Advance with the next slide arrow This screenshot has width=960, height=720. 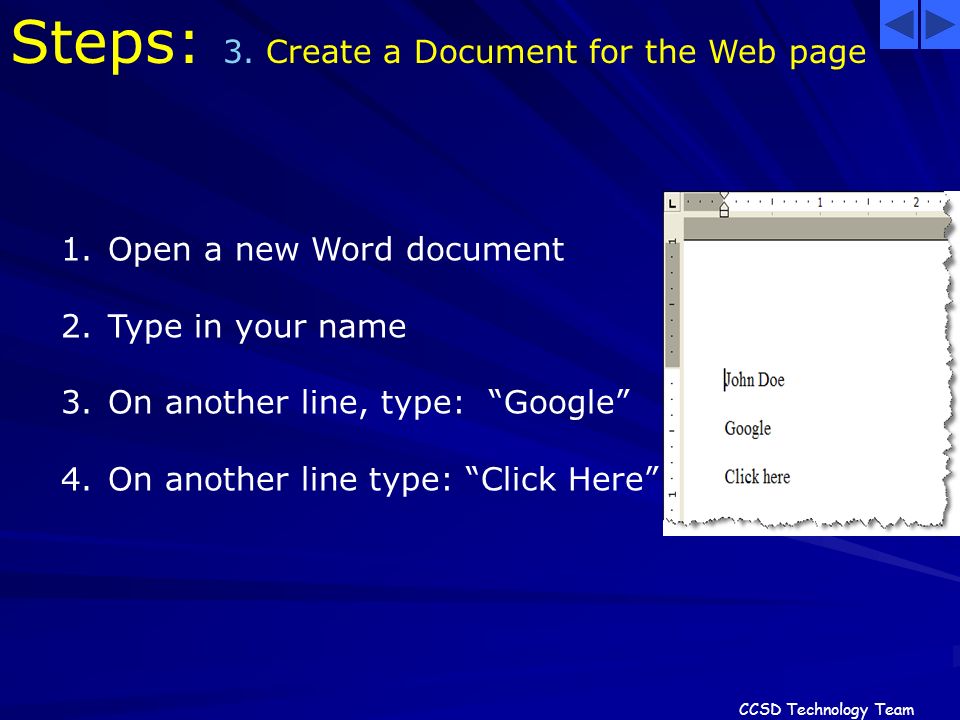[940, 24]
